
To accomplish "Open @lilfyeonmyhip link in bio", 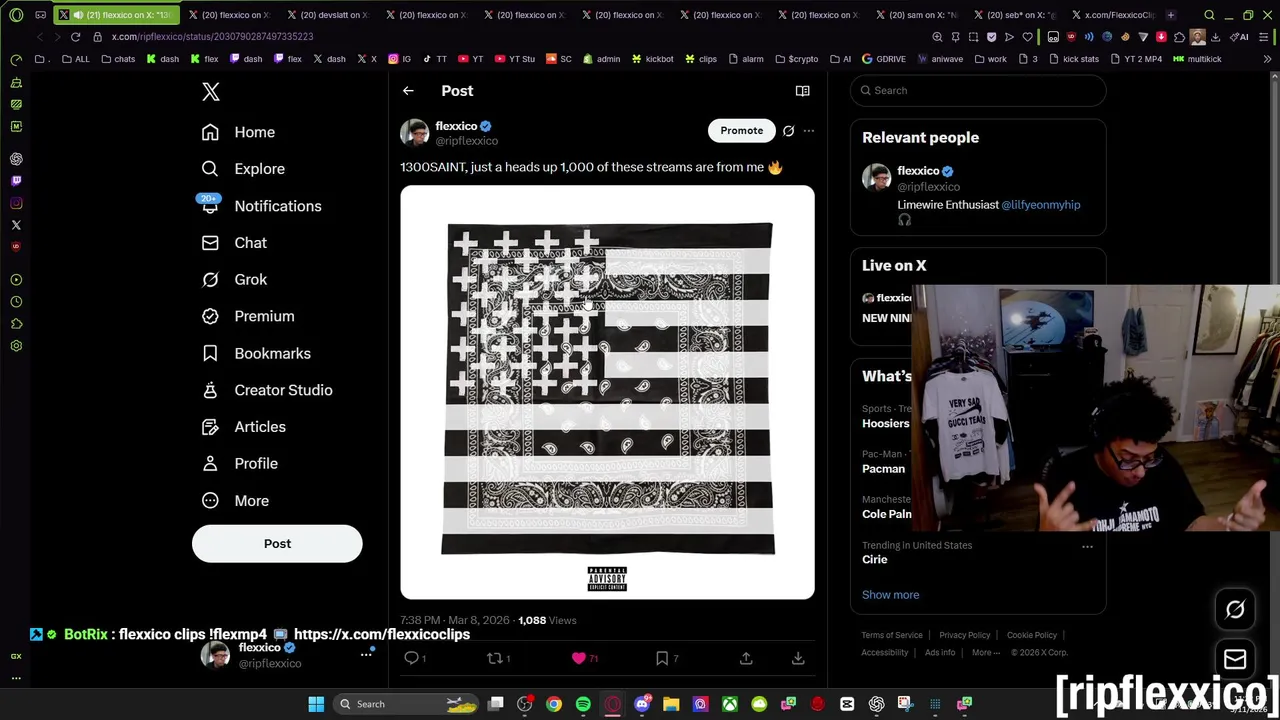I will [1041, 205].
